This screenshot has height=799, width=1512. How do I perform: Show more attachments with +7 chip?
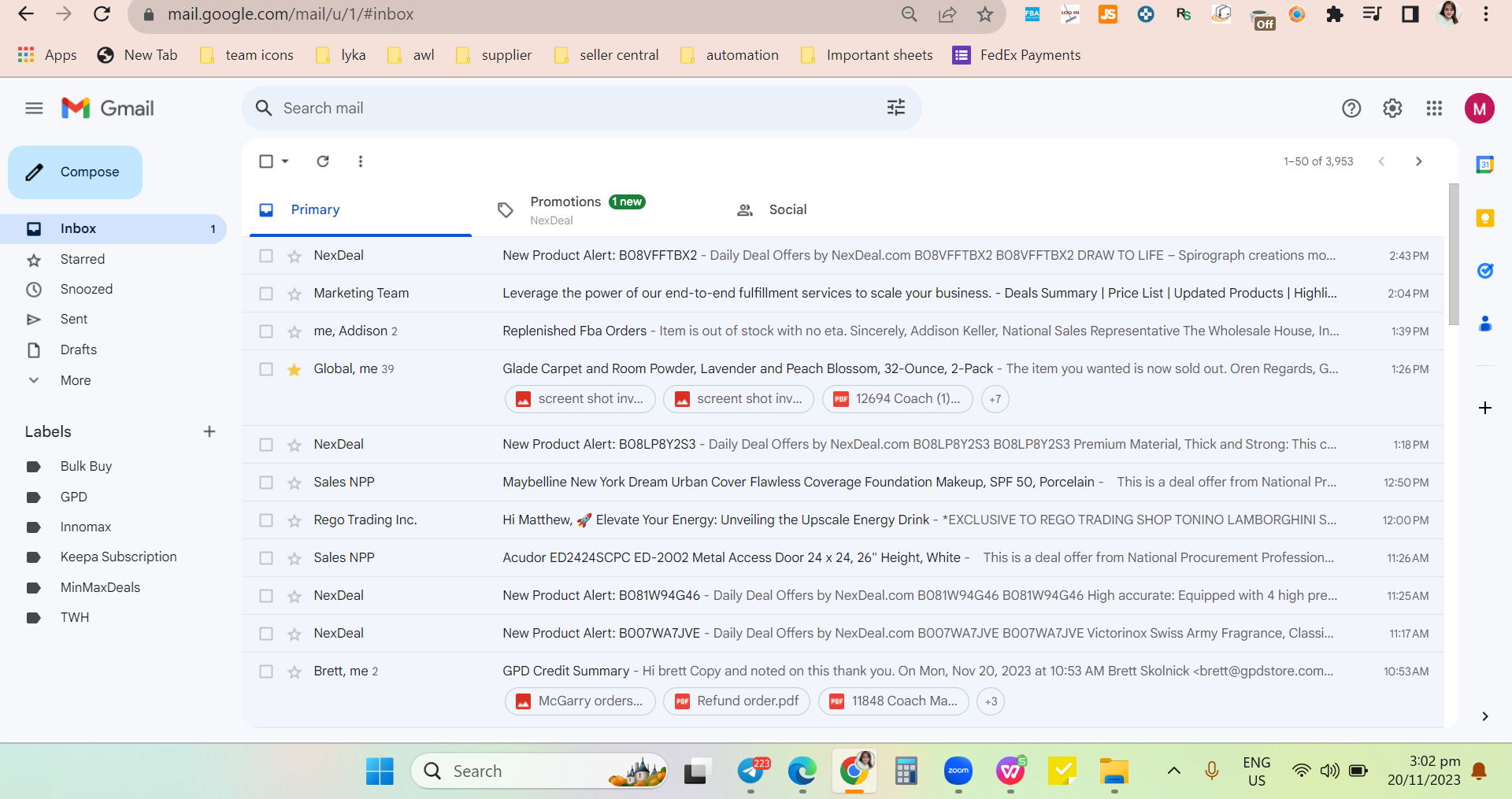[x=995, y=399]
